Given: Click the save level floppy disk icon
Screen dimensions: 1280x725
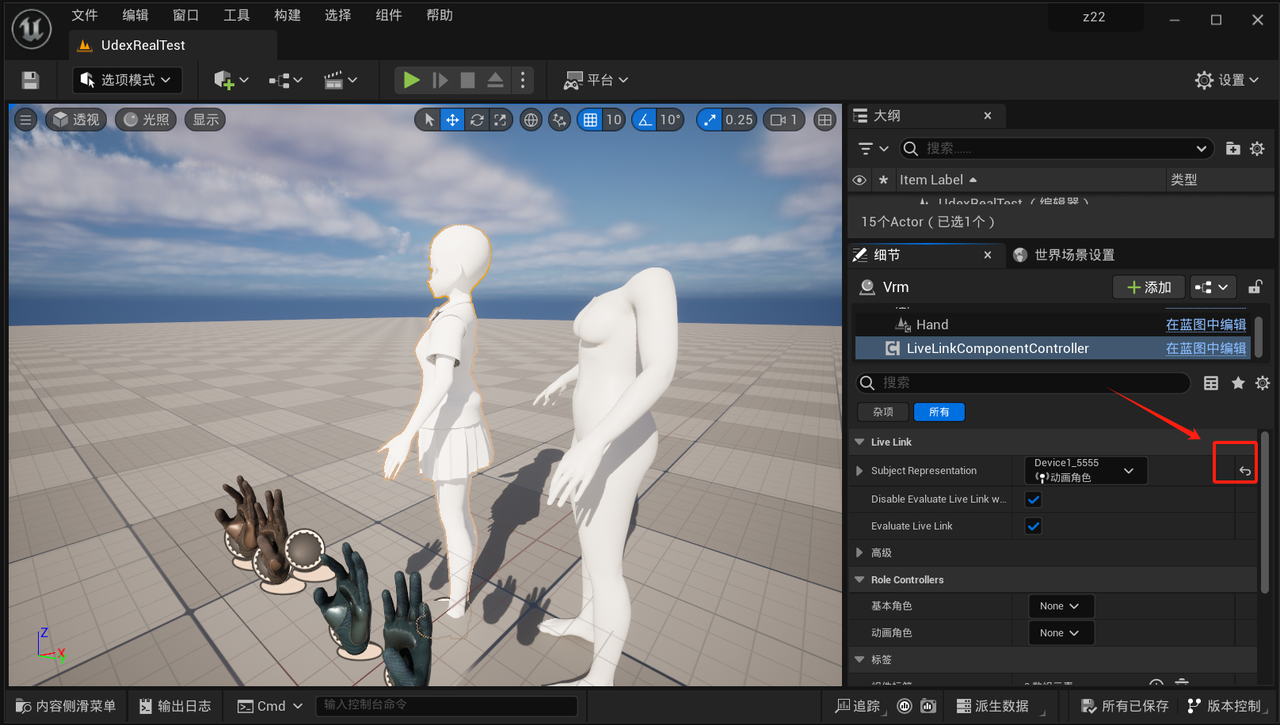Looking at the screenshot, I should pyautogui.click(x=30, y=80).
